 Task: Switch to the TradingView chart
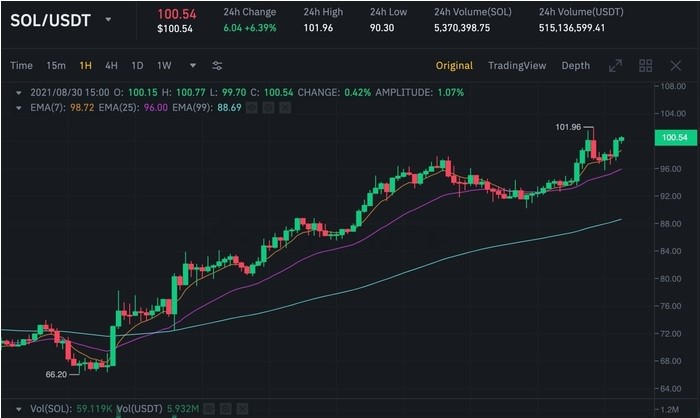point(517,66)
